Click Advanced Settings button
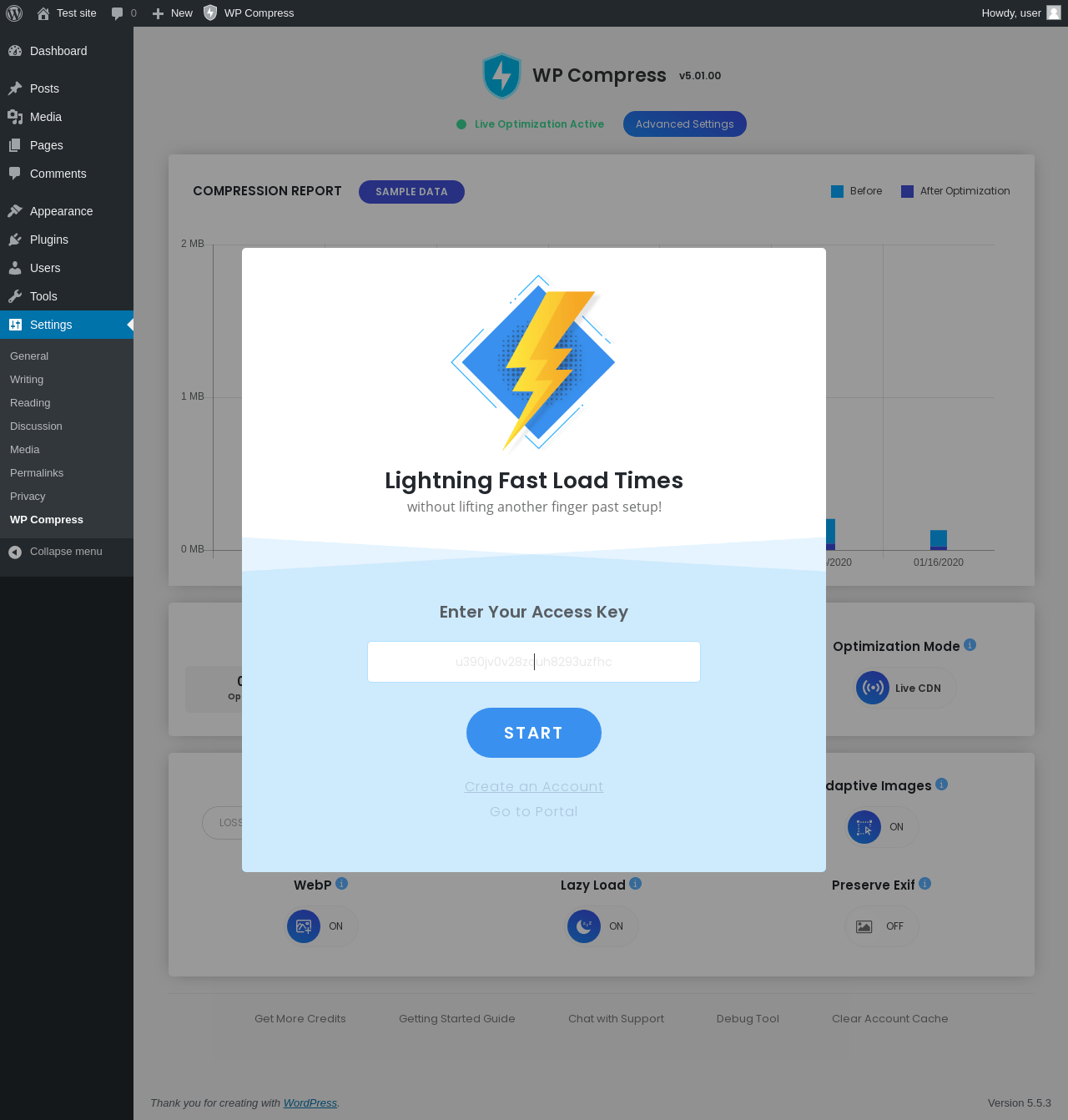 click(685, 124)
